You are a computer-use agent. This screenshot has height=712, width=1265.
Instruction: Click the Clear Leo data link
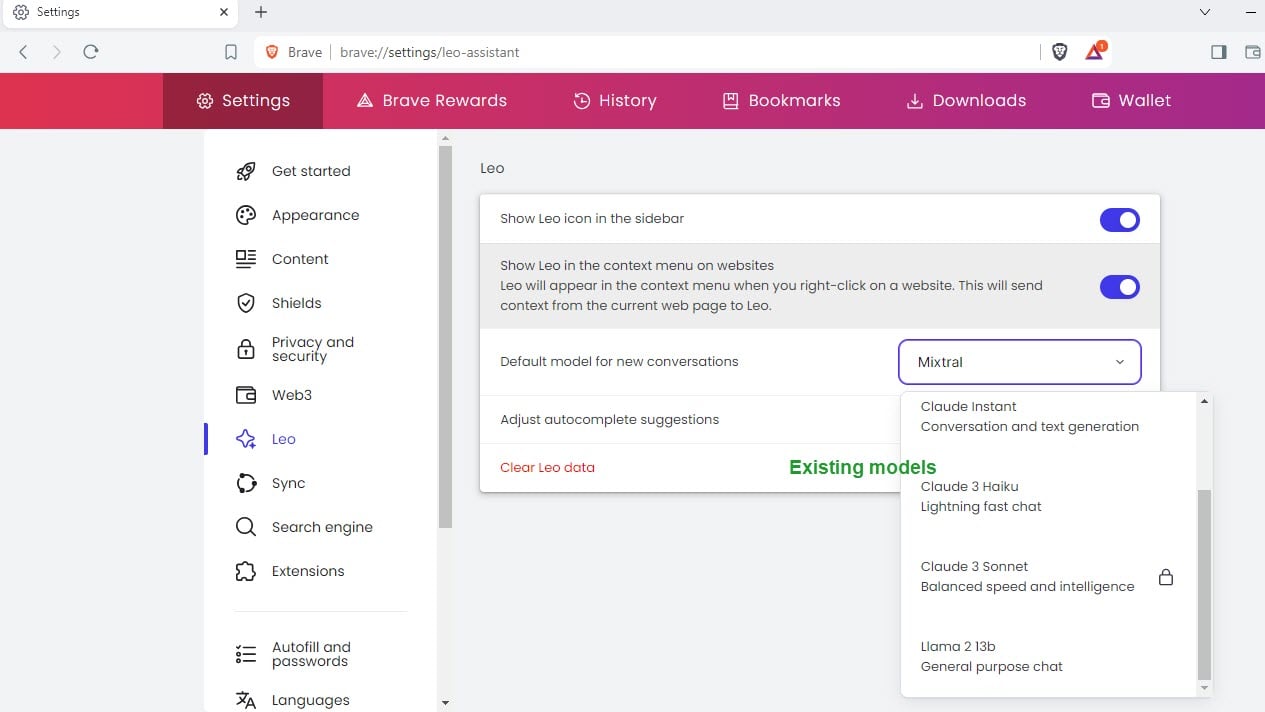click(x=547, y=467)
